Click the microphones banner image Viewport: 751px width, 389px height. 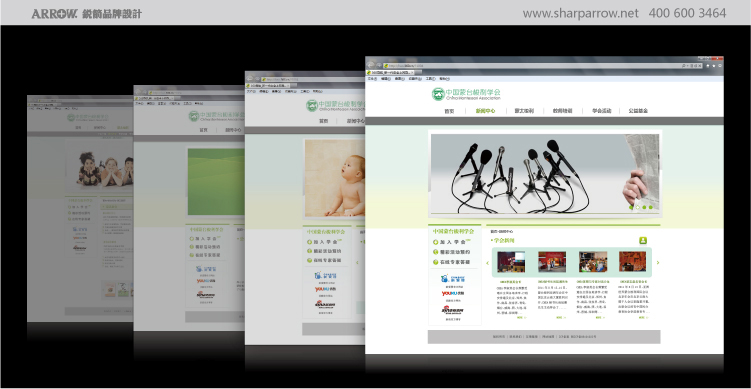(x=545, y=173)
